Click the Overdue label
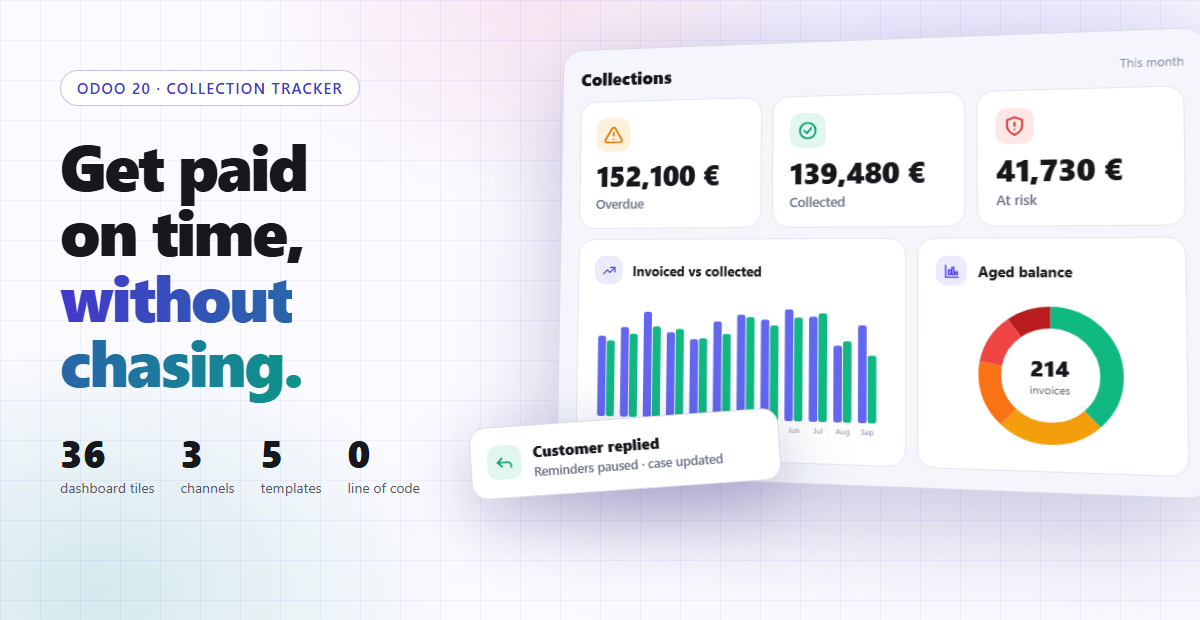The width and height of the screenshot is (1200, 620). click(620, 204)
